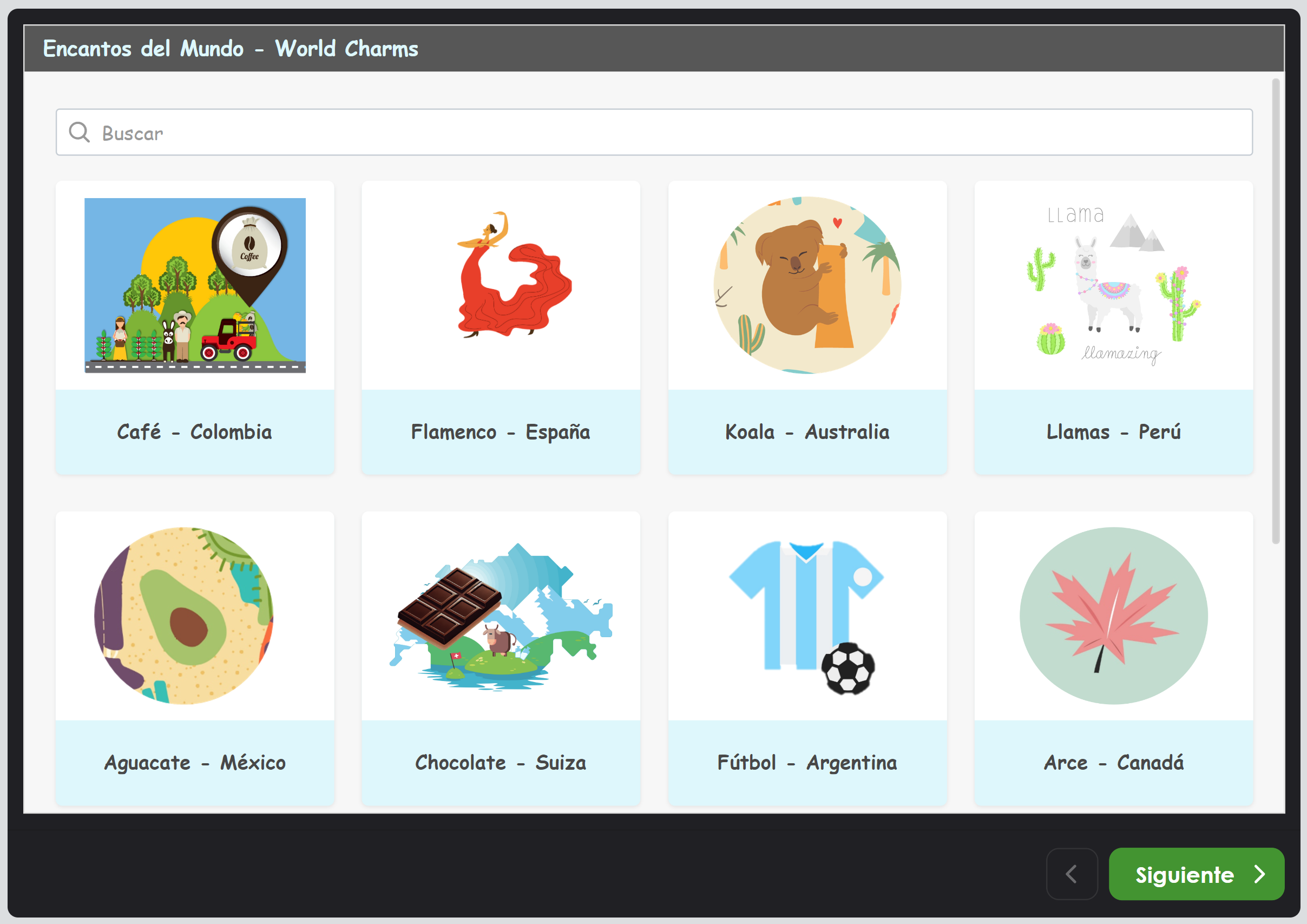Pick the koala hugging tree picture
The width and height of the screenshot is (1307, 924).
(807, 285)
